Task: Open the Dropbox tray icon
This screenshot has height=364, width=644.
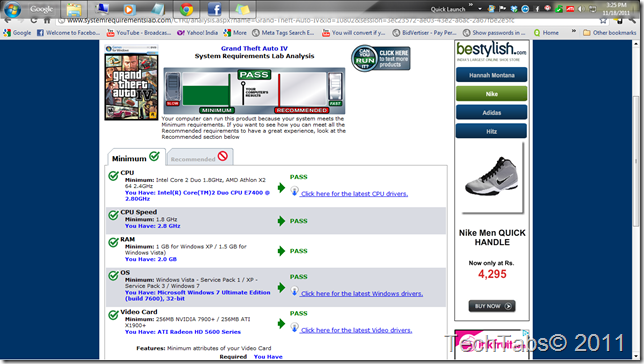Action: [514, 9]
